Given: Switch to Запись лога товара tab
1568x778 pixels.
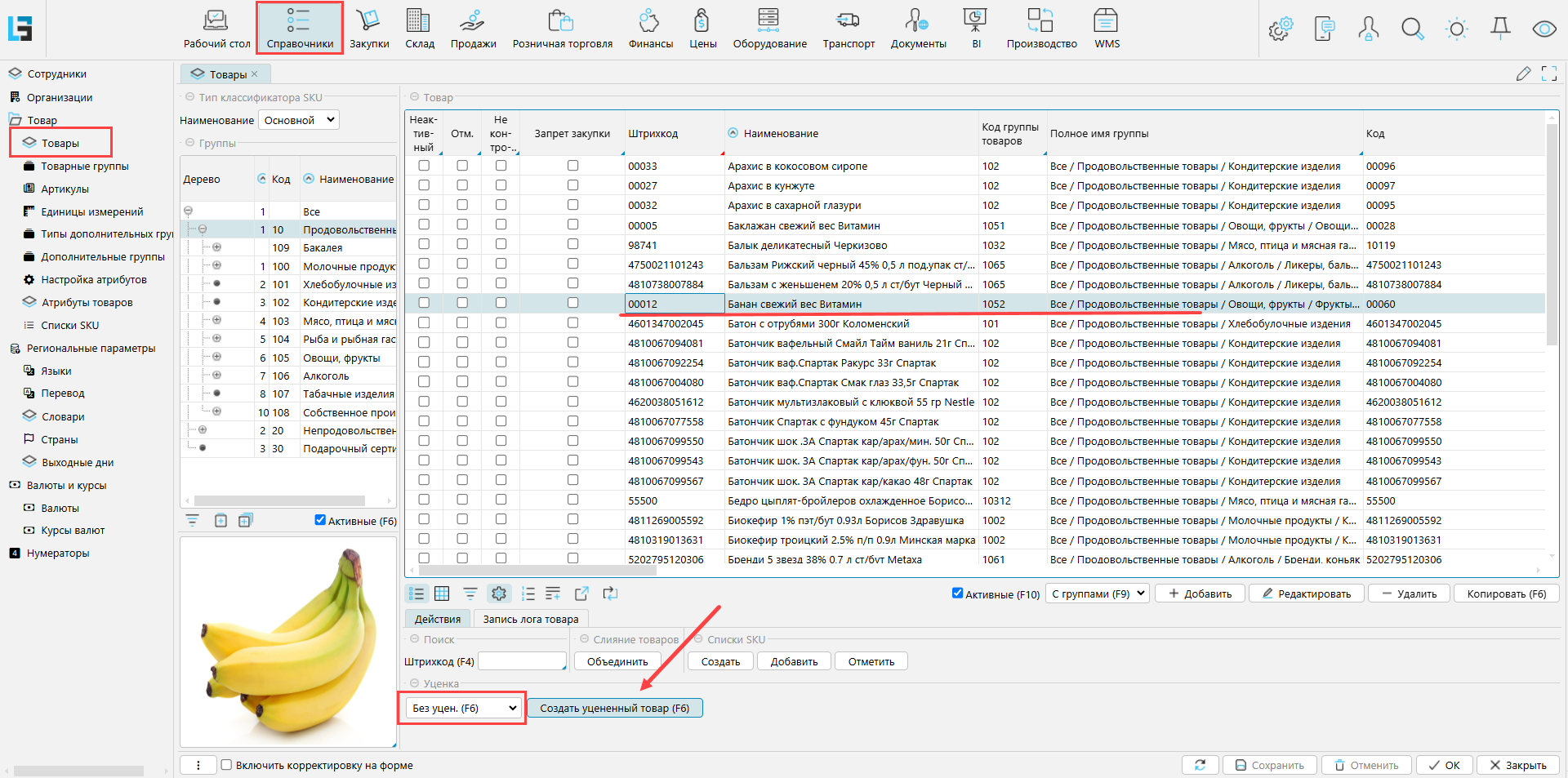Looking at the screenshot, I should [530, 619].
